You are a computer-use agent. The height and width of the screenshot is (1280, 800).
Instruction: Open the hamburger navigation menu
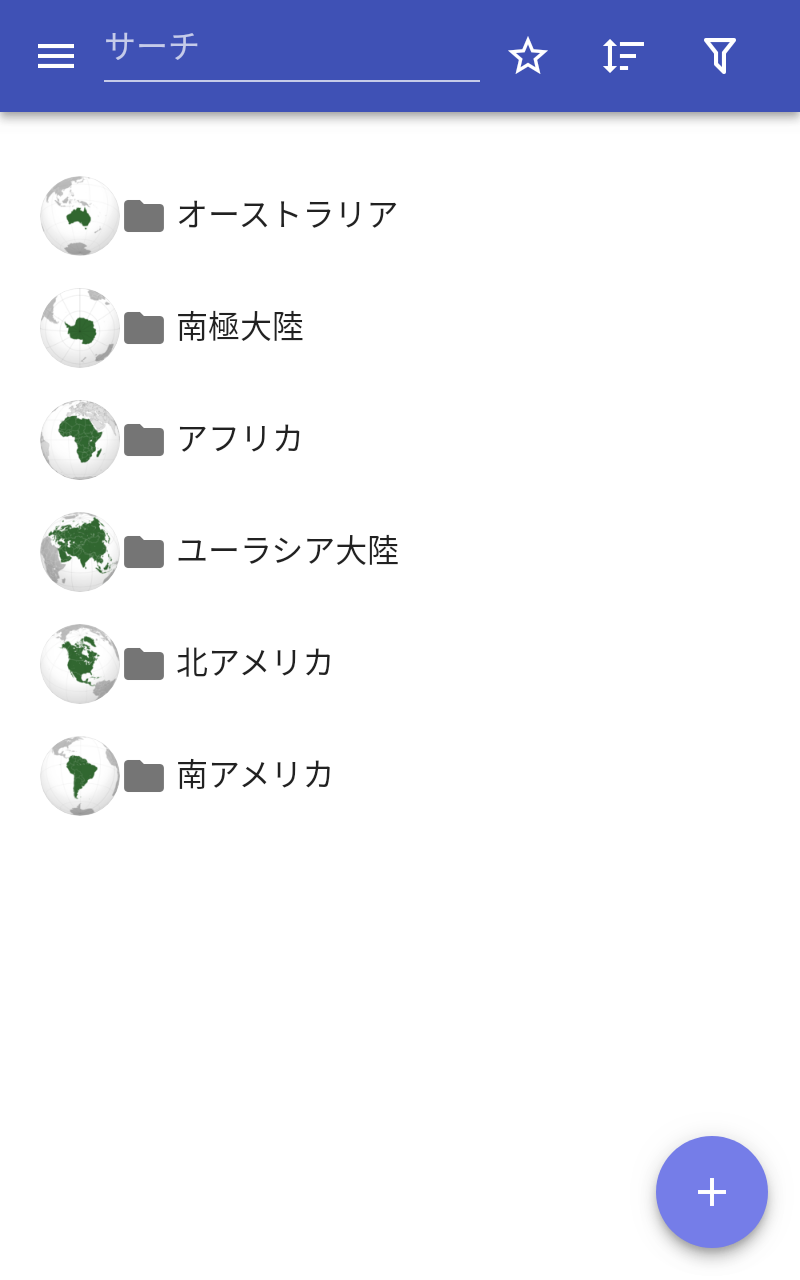click(56, 56)
